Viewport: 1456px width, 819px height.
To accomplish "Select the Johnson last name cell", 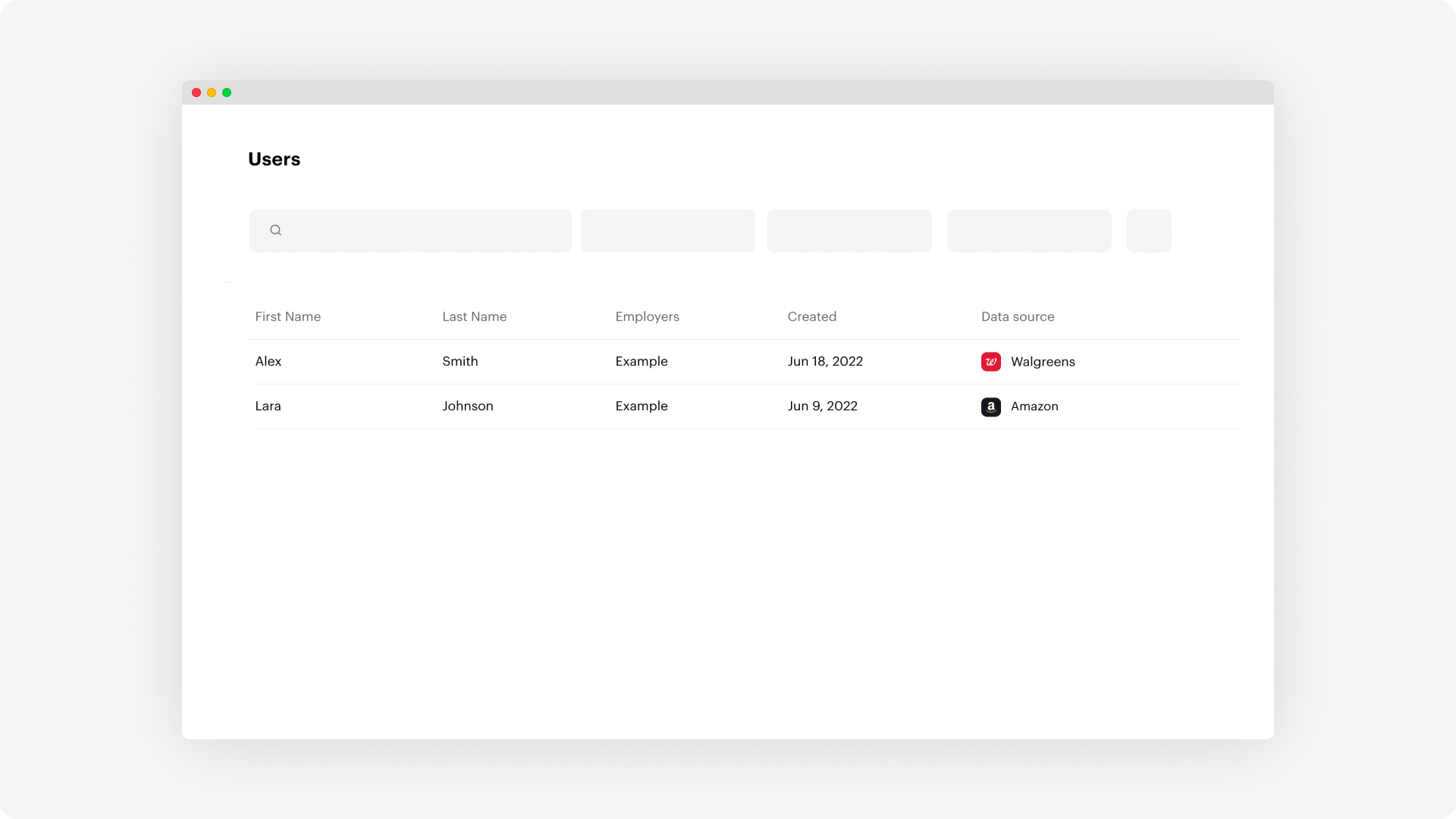I will coord(467,406).
